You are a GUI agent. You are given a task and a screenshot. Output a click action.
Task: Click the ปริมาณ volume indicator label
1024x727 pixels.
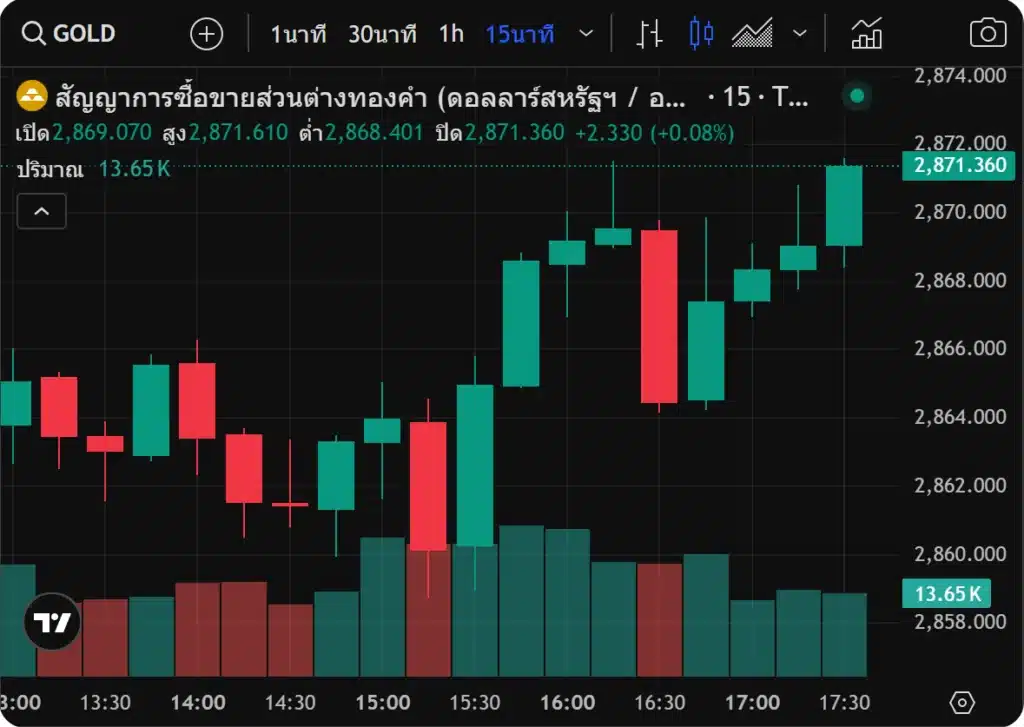point(50,169)
